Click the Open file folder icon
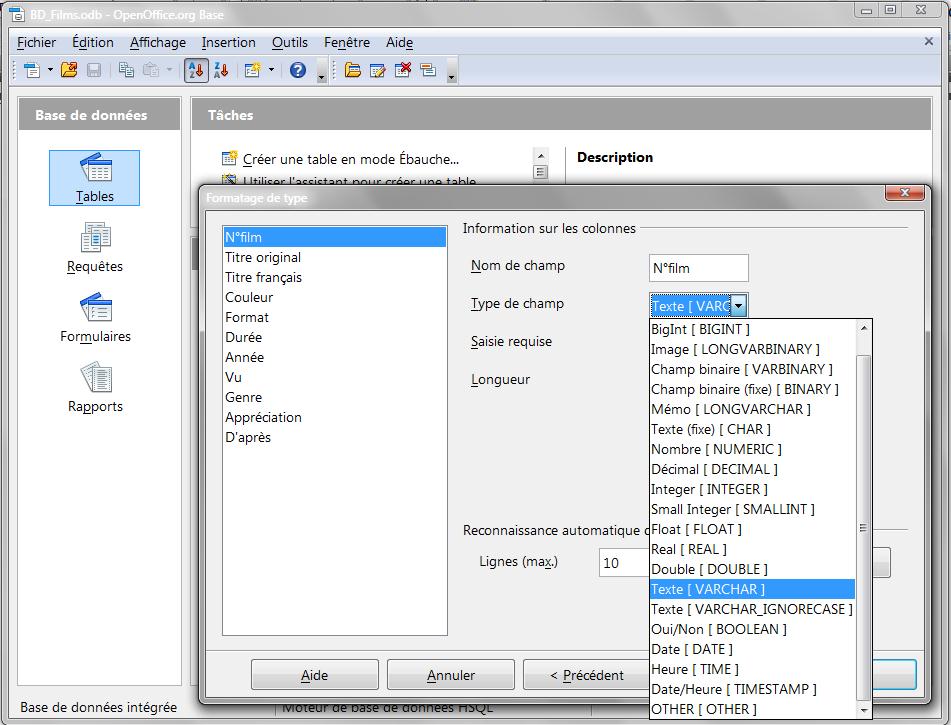This screenshot has width=951, height=725. pos(69,70)
